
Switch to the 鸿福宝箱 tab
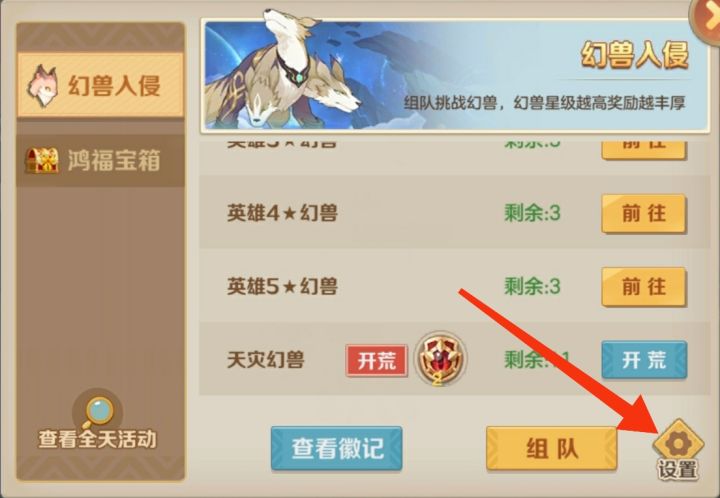pyautogui.click(x=101, y=160)
